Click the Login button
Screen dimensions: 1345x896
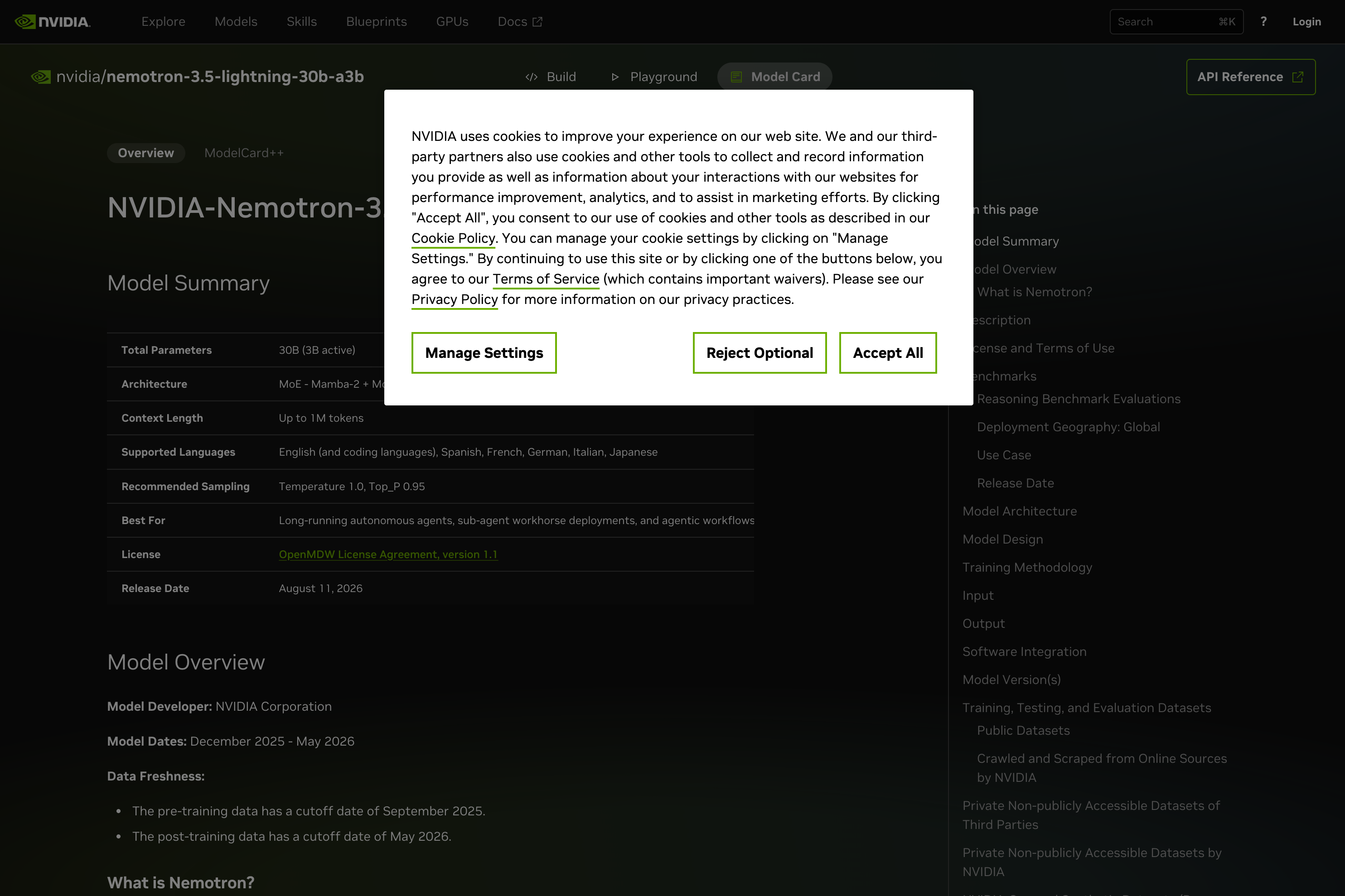point(1306,22)
